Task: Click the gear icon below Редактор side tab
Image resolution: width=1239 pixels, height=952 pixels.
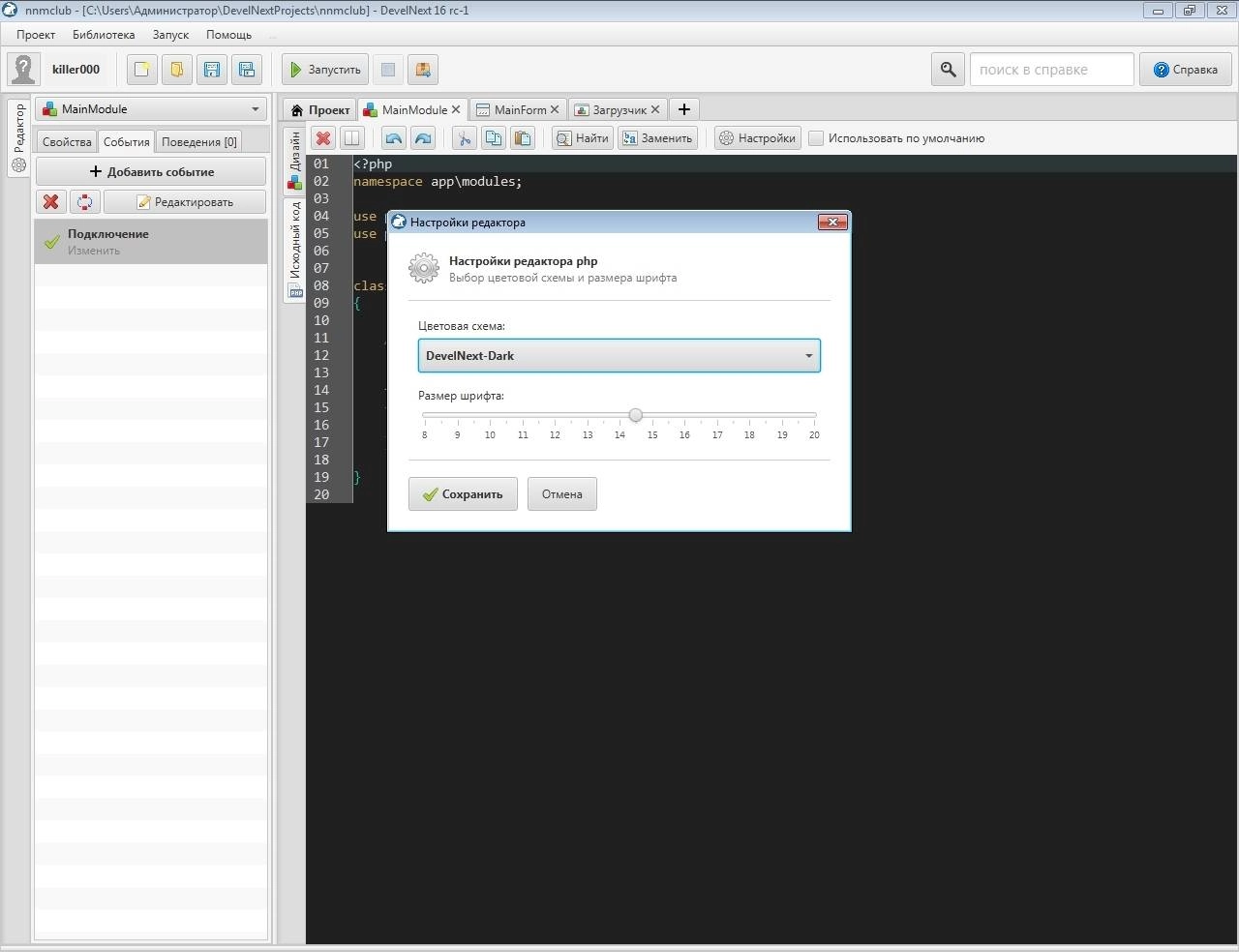Action: pyautogui.click(x=18, y=165)
